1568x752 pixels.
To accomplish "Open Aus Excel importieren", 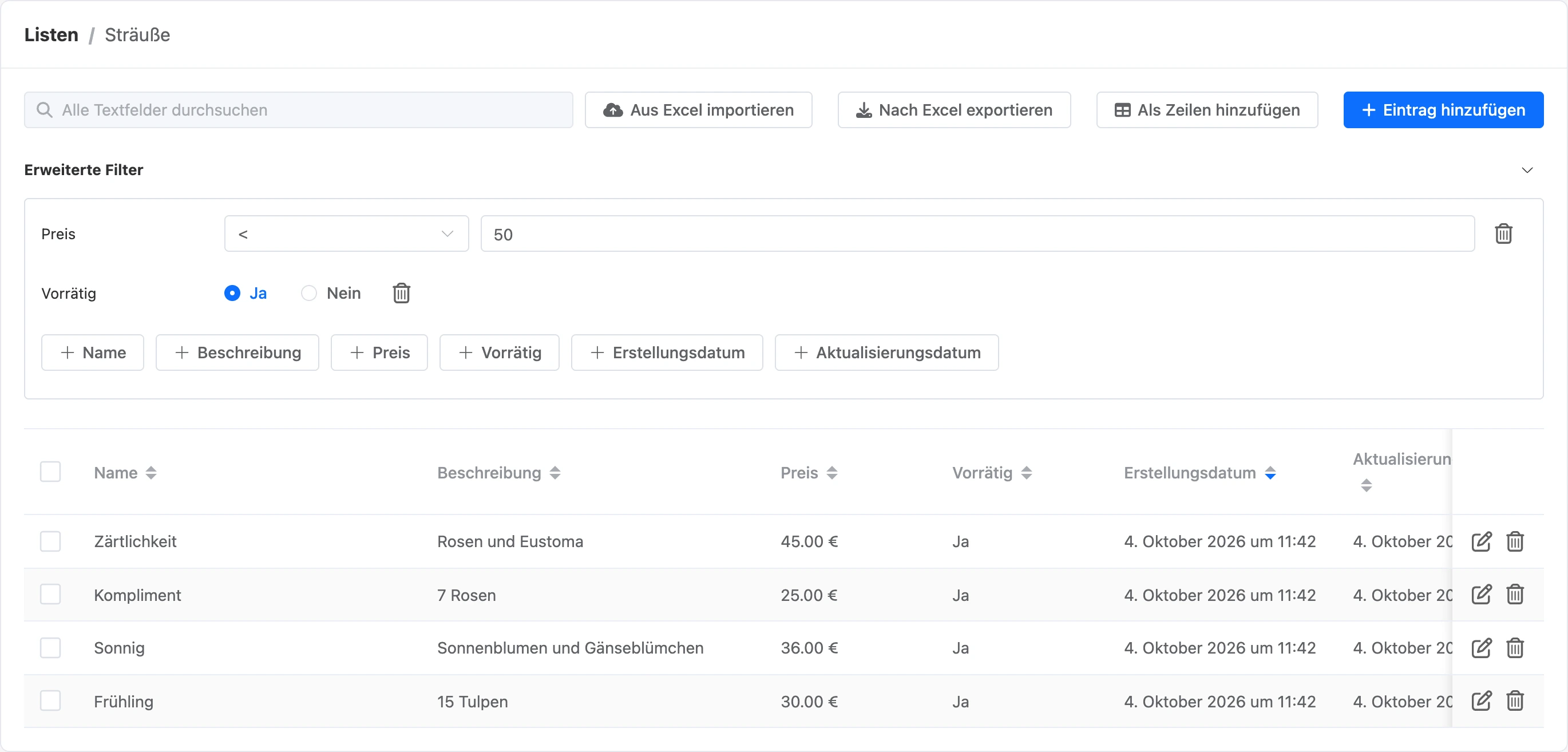I will [x=698, y=110].
